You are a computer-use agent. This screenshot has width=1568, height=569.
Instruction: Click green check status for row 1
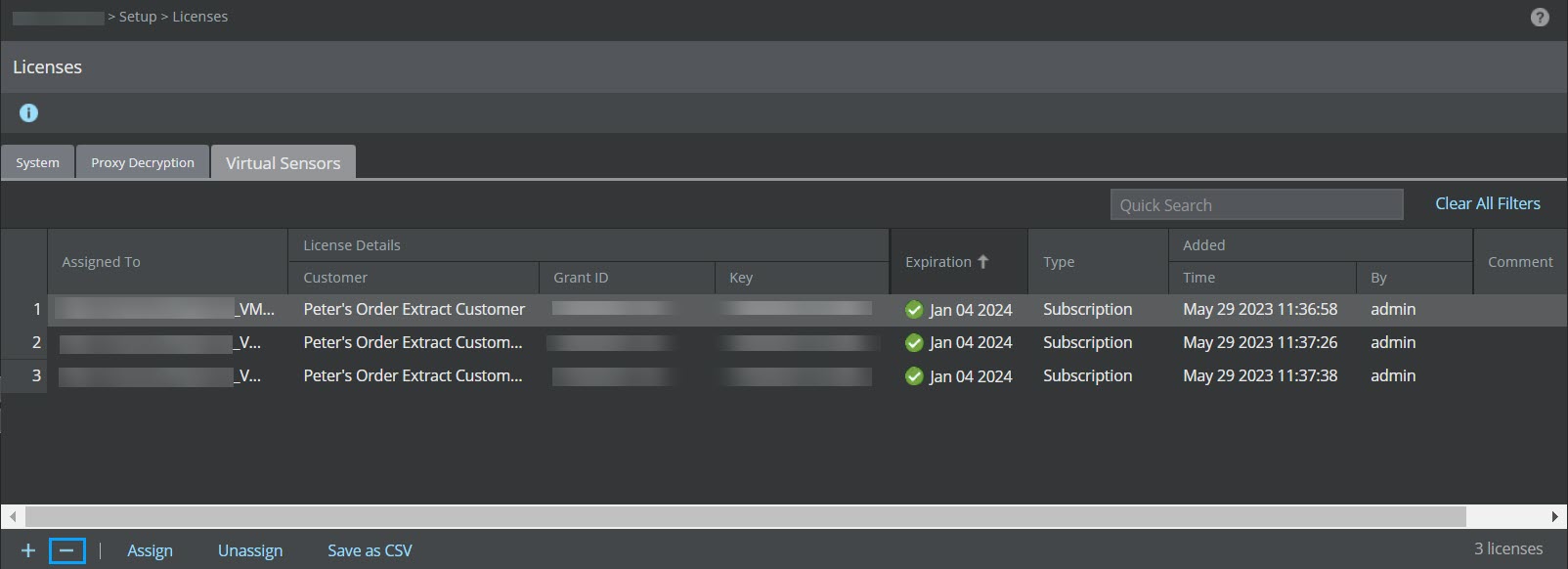[x=914, y=310]
